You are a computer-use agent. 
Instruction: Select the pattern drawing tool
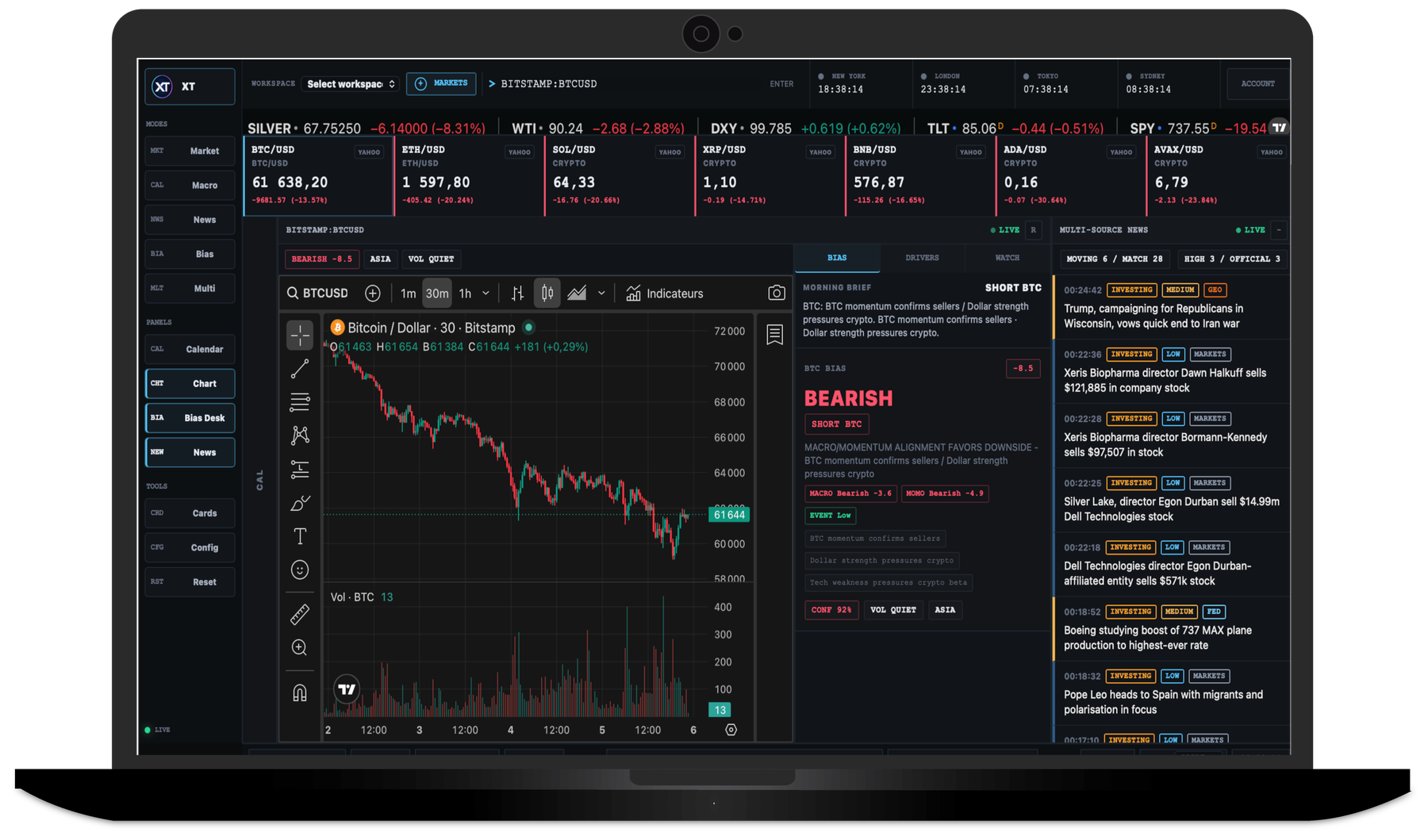[x=300, y=435]
